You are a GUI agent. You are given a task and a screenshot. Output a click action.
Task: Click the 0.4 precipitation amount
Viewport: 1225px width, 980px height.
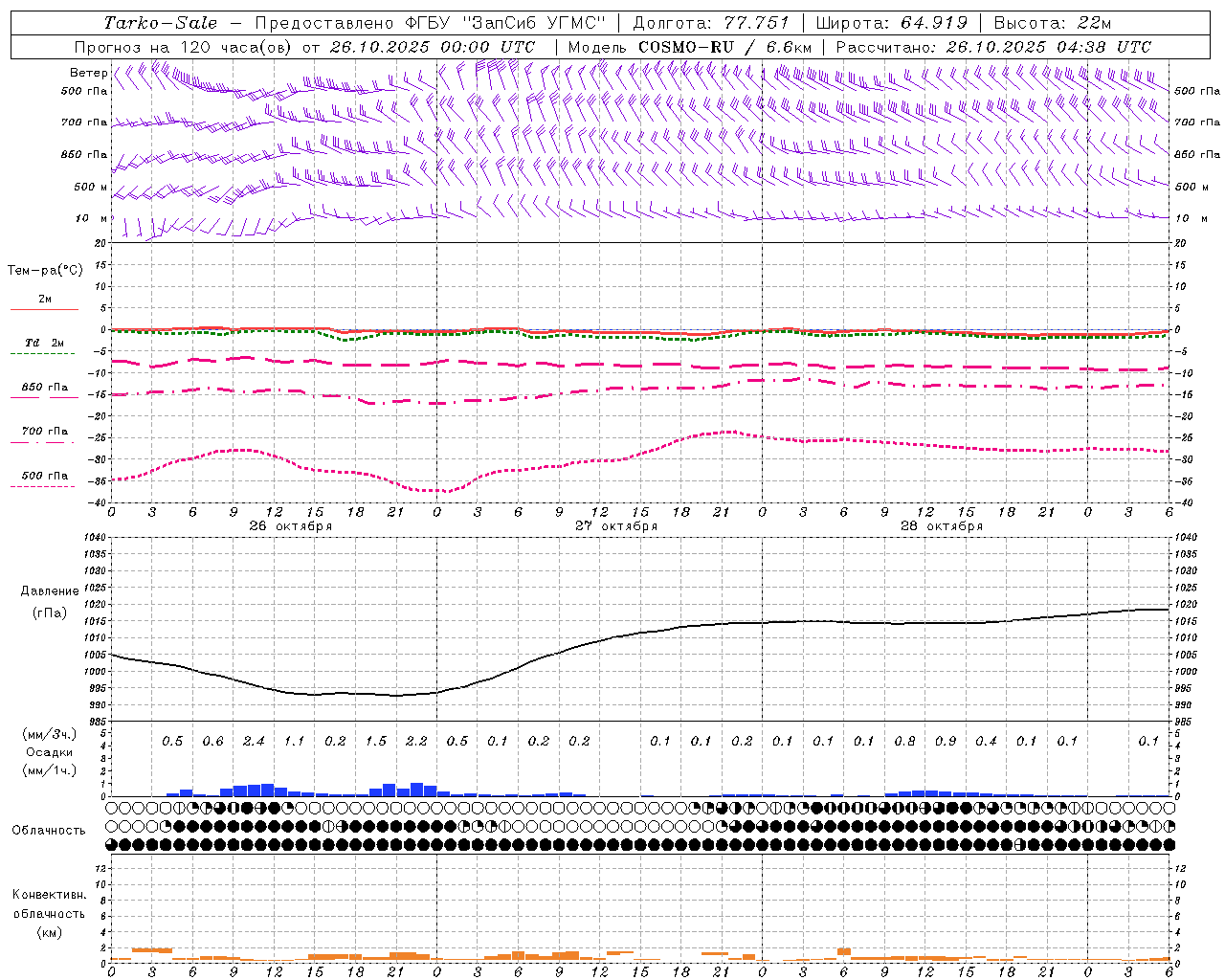986,742
